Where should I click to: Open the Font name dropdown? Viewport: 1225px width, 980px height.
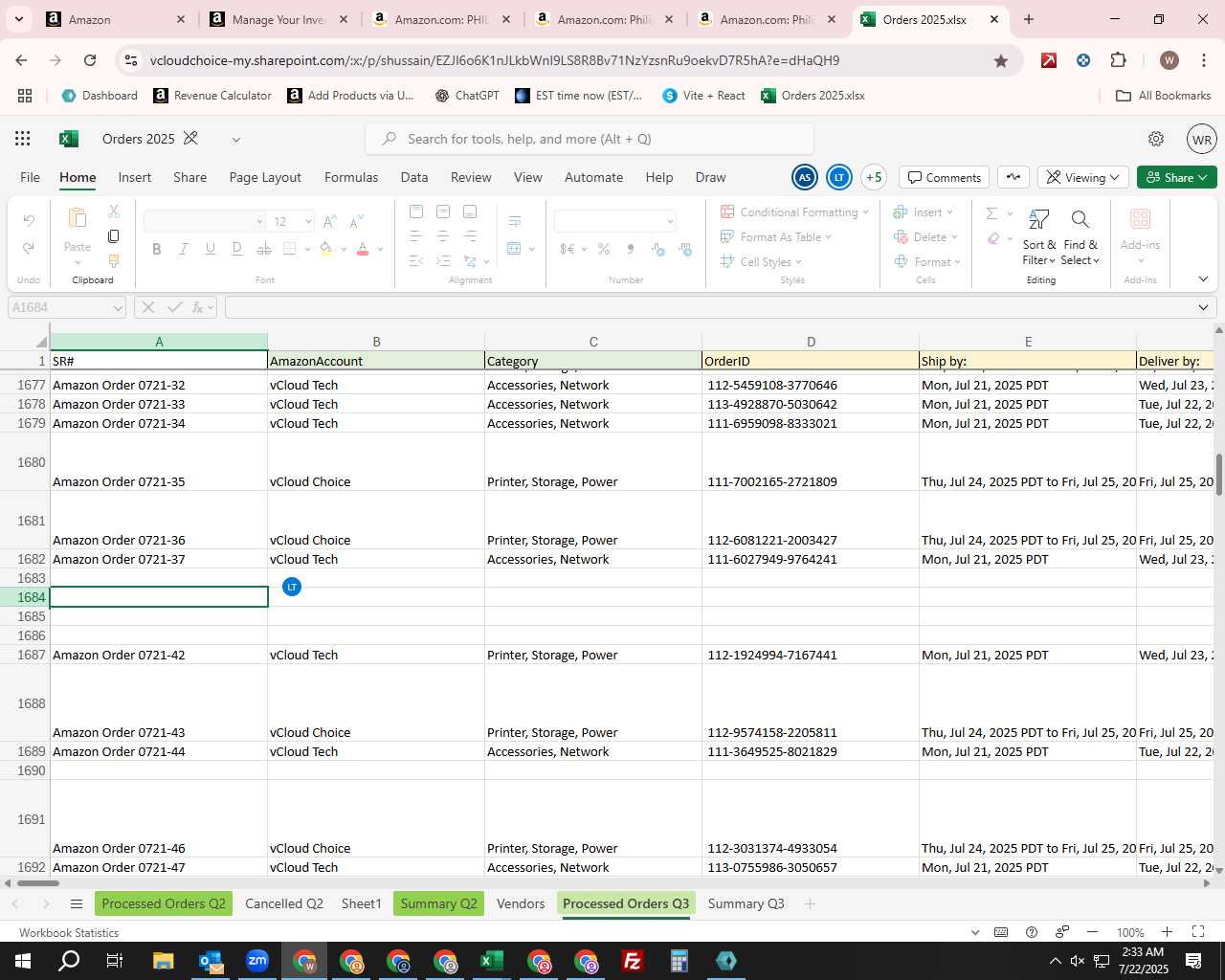tap(259, 222)
